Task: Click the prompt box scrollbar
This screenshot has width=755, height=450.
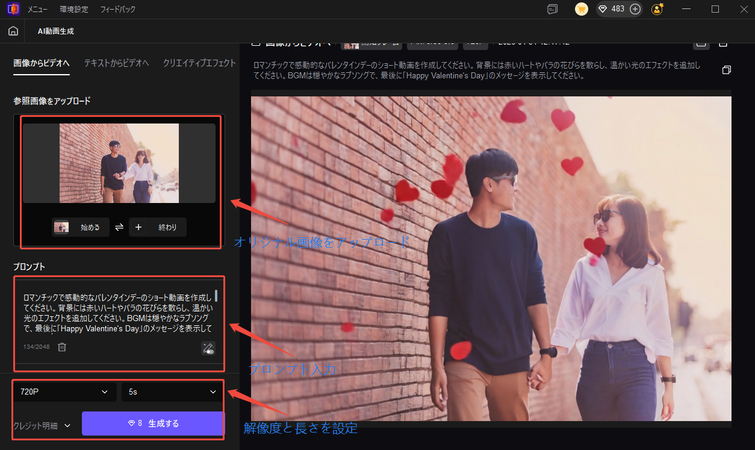Action: coord(216,296)
